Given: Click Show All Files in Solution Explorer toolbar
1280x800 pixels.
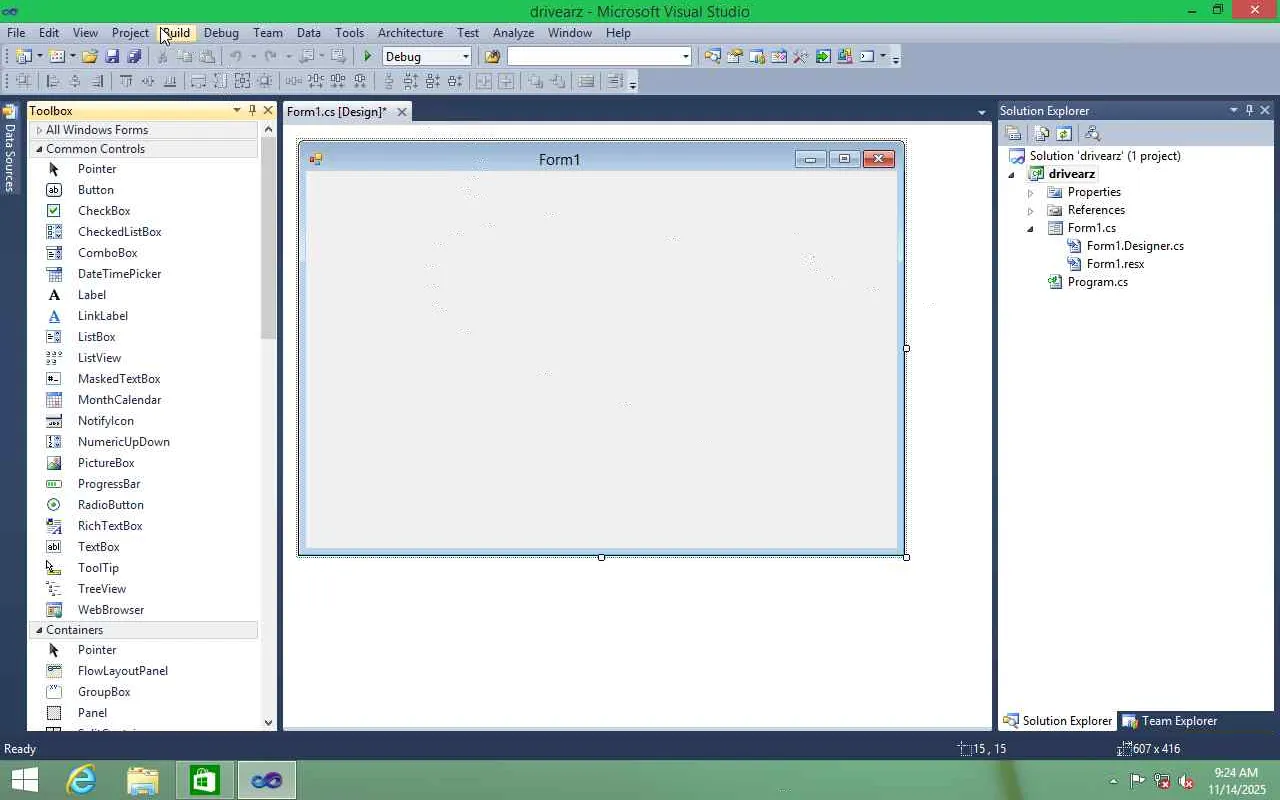Looking at the screenshot, I should pyautogui.click(x=1042, y=133).
